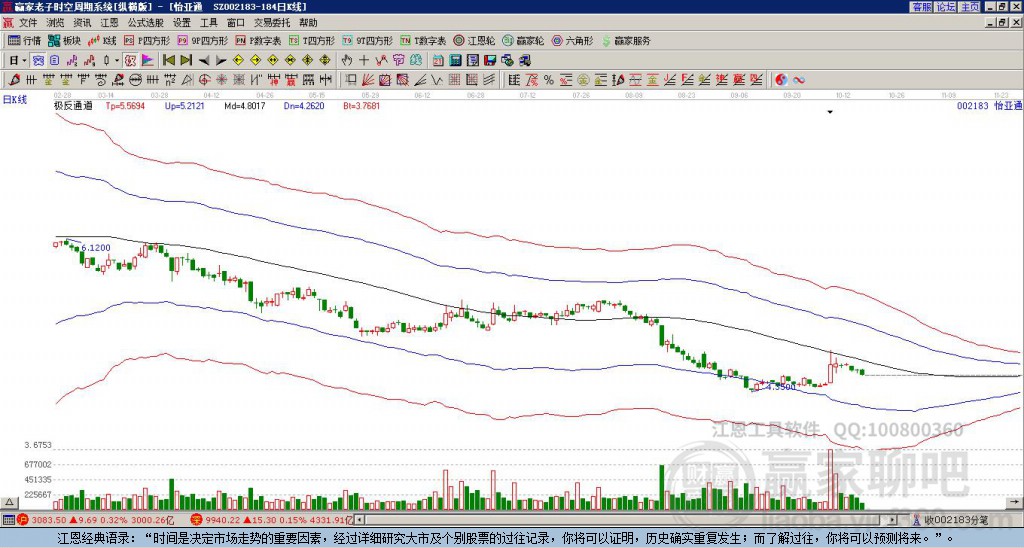Select the hand pan tool
Image resolution: width=1024 pixels, height=548 pixels.
pyautogui.click(x=347, y=61)
